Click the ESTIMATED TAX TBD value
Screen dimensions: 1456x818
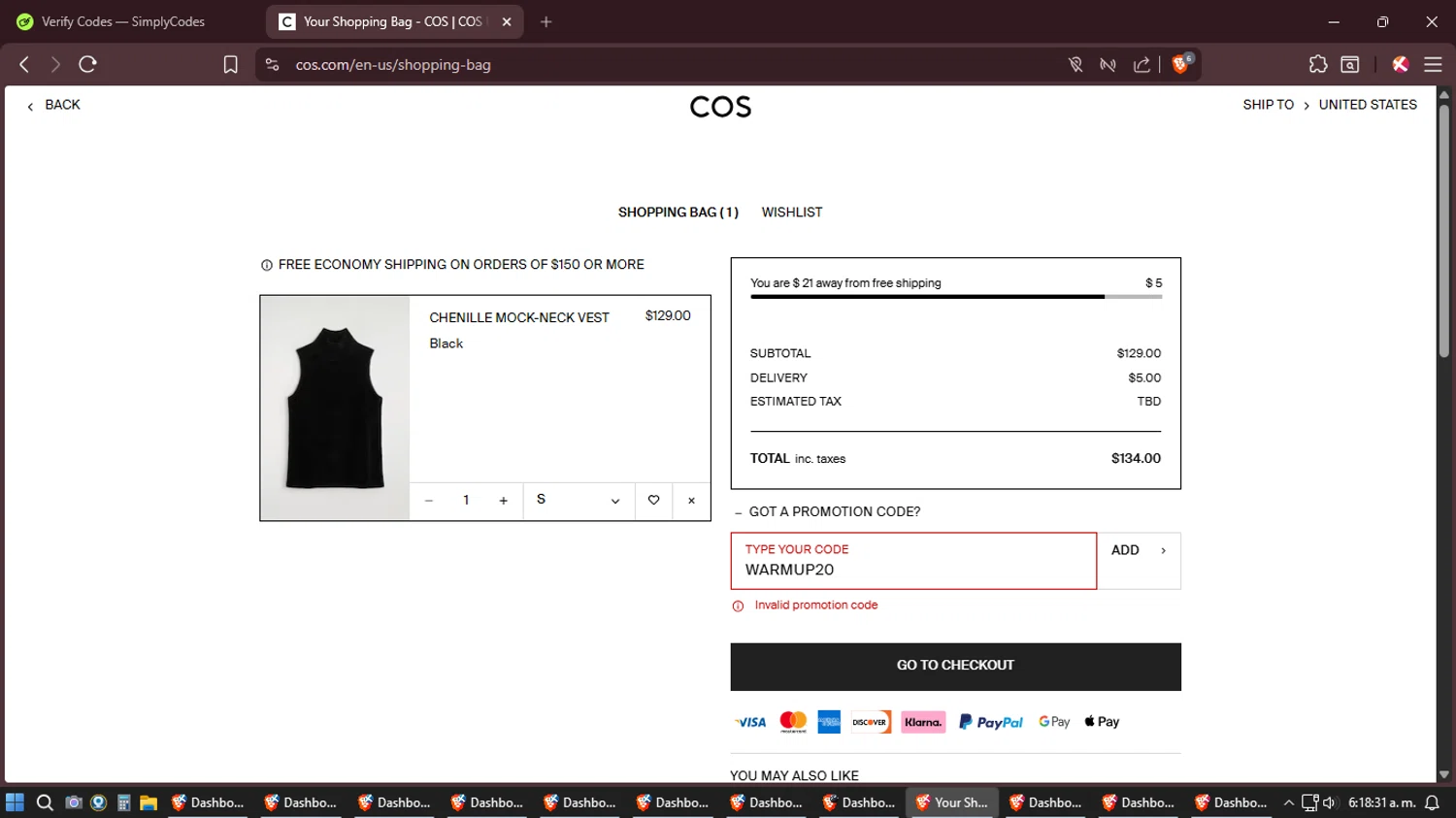pos(1149,401)
